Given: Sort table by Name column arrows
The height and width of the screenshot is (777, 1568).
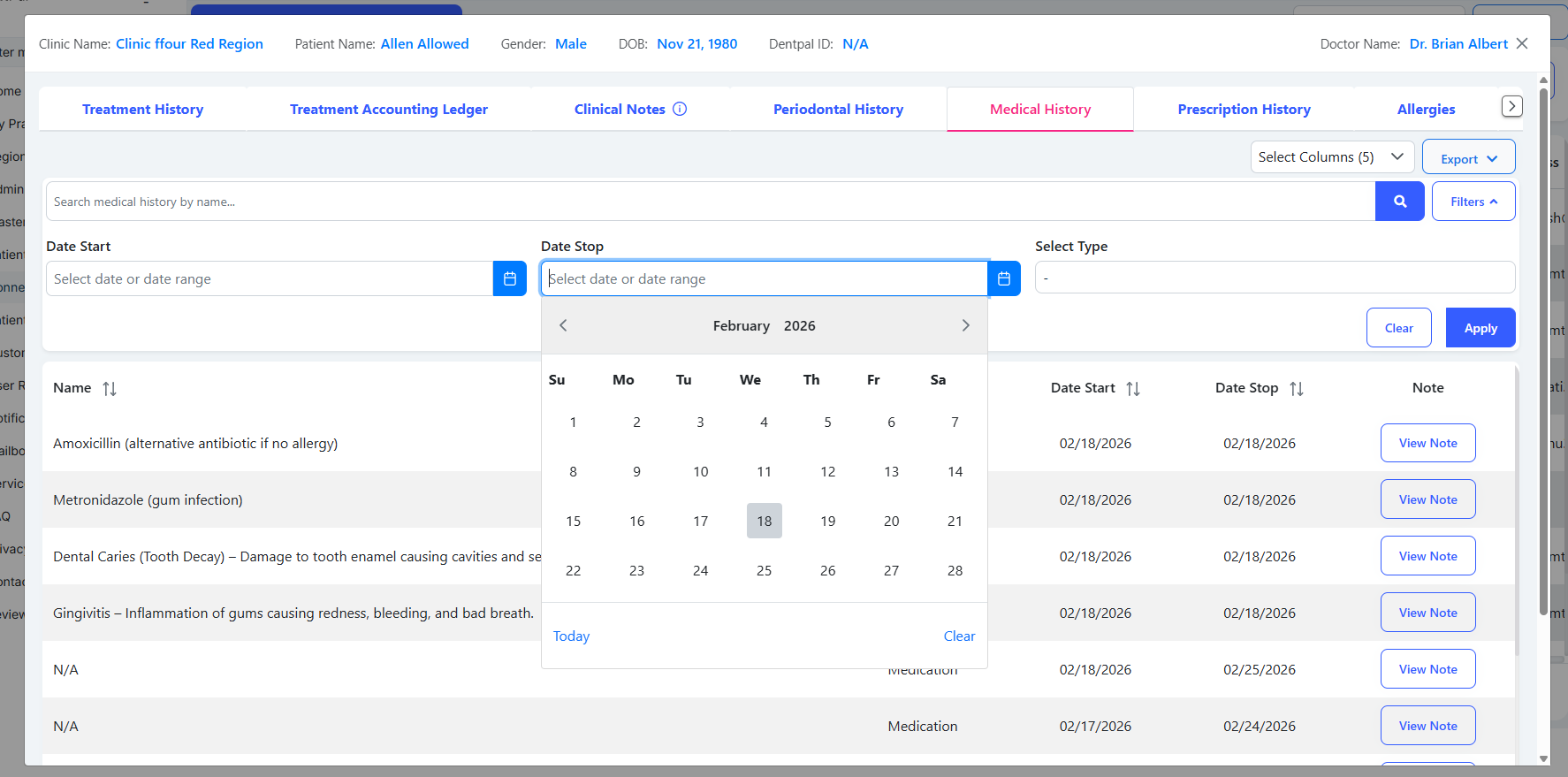Looking at the screenshot, I should coord(110,388).
